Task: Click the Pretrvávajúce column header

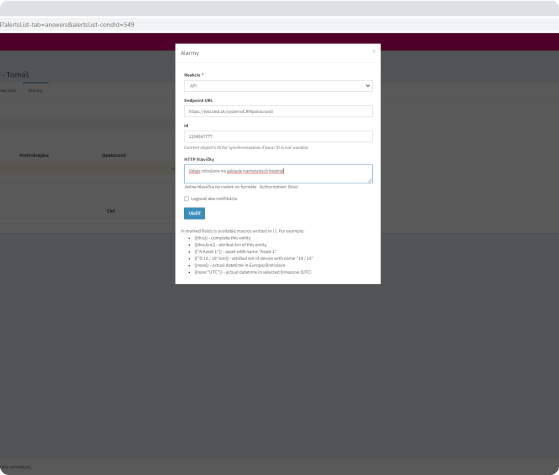Action: pos(34,155)
